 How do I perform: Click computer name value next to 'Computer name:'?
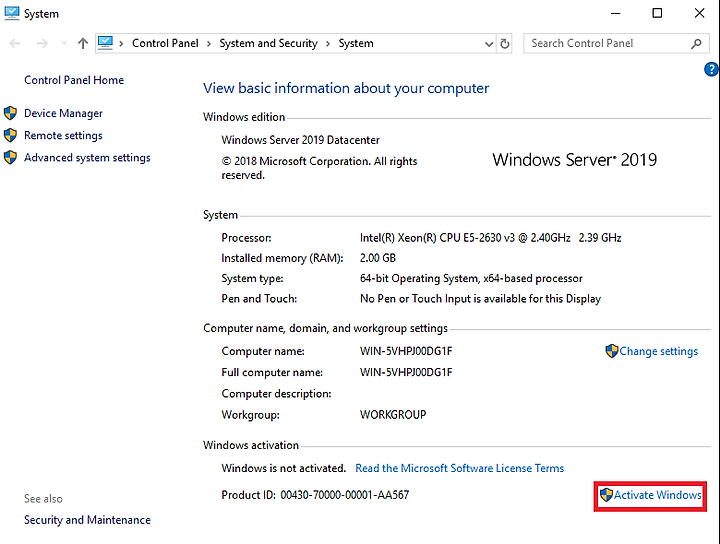pyautogui.click(x=406, y=351)
